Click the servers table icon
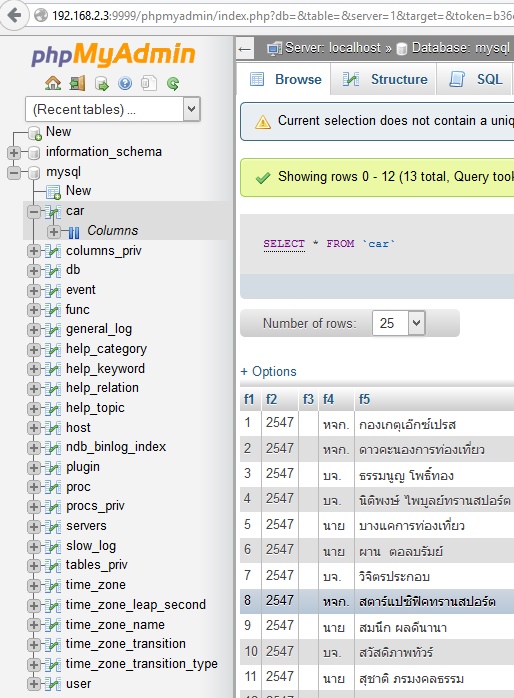The height and width of the screenshot is (698, 514). pos(53,527)
